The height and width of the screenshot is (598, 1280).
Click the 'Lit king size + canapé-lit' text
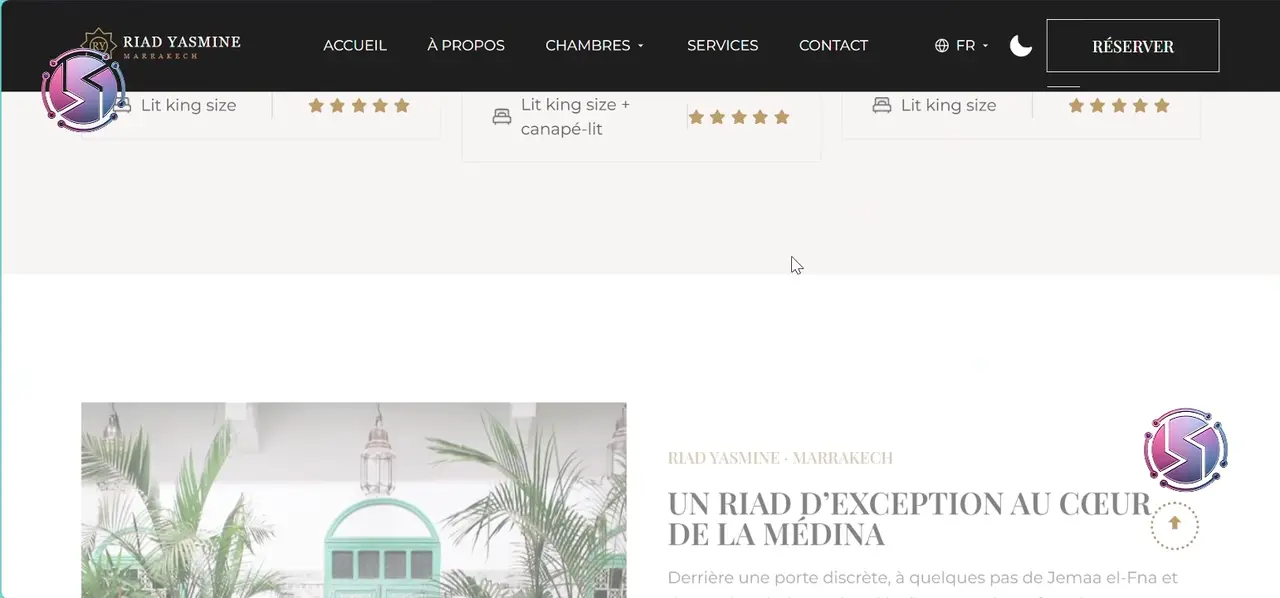point(575,117)
